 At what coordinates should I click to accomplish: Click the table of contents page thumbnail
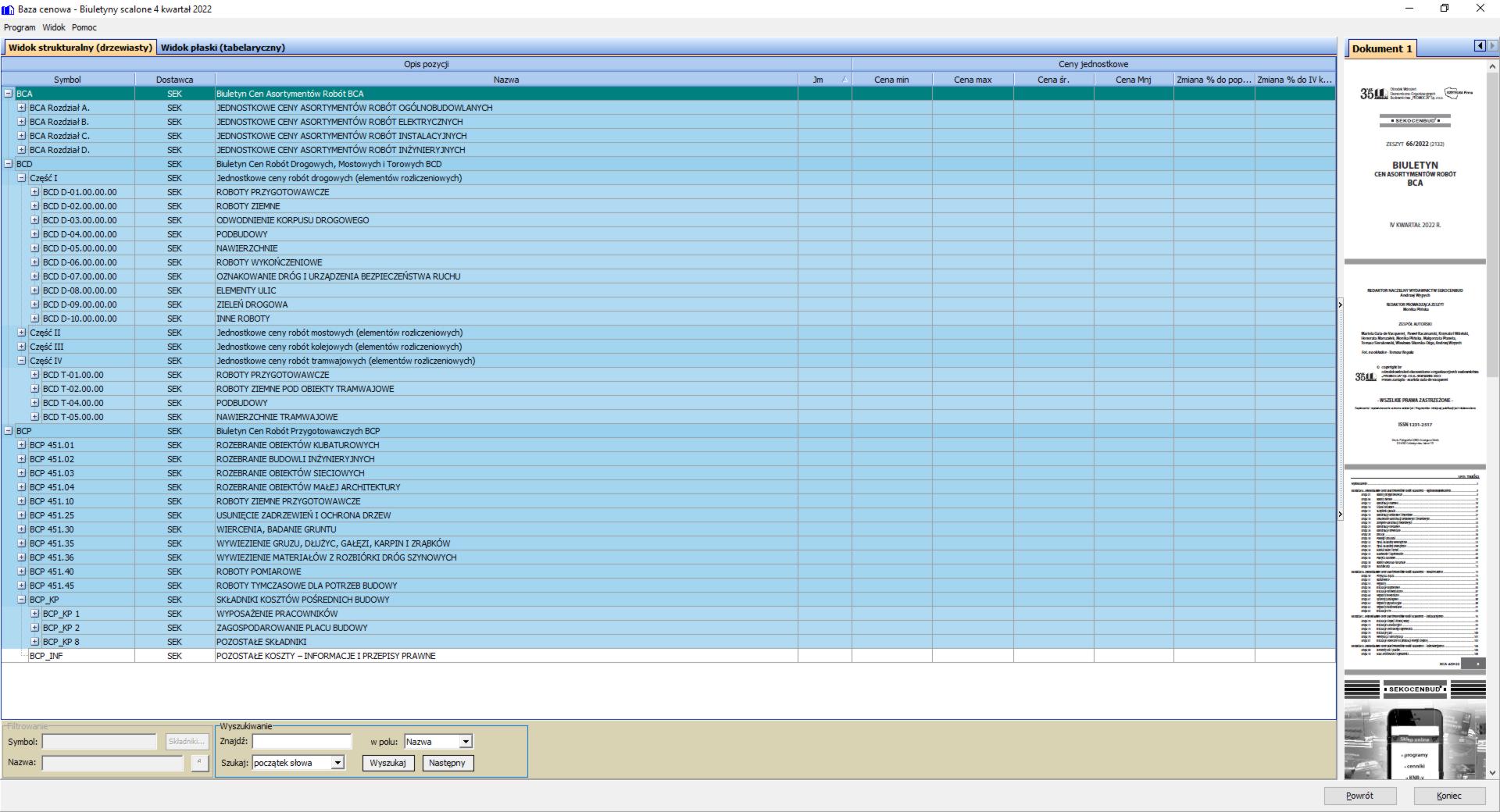click(x=1415, y=570)
